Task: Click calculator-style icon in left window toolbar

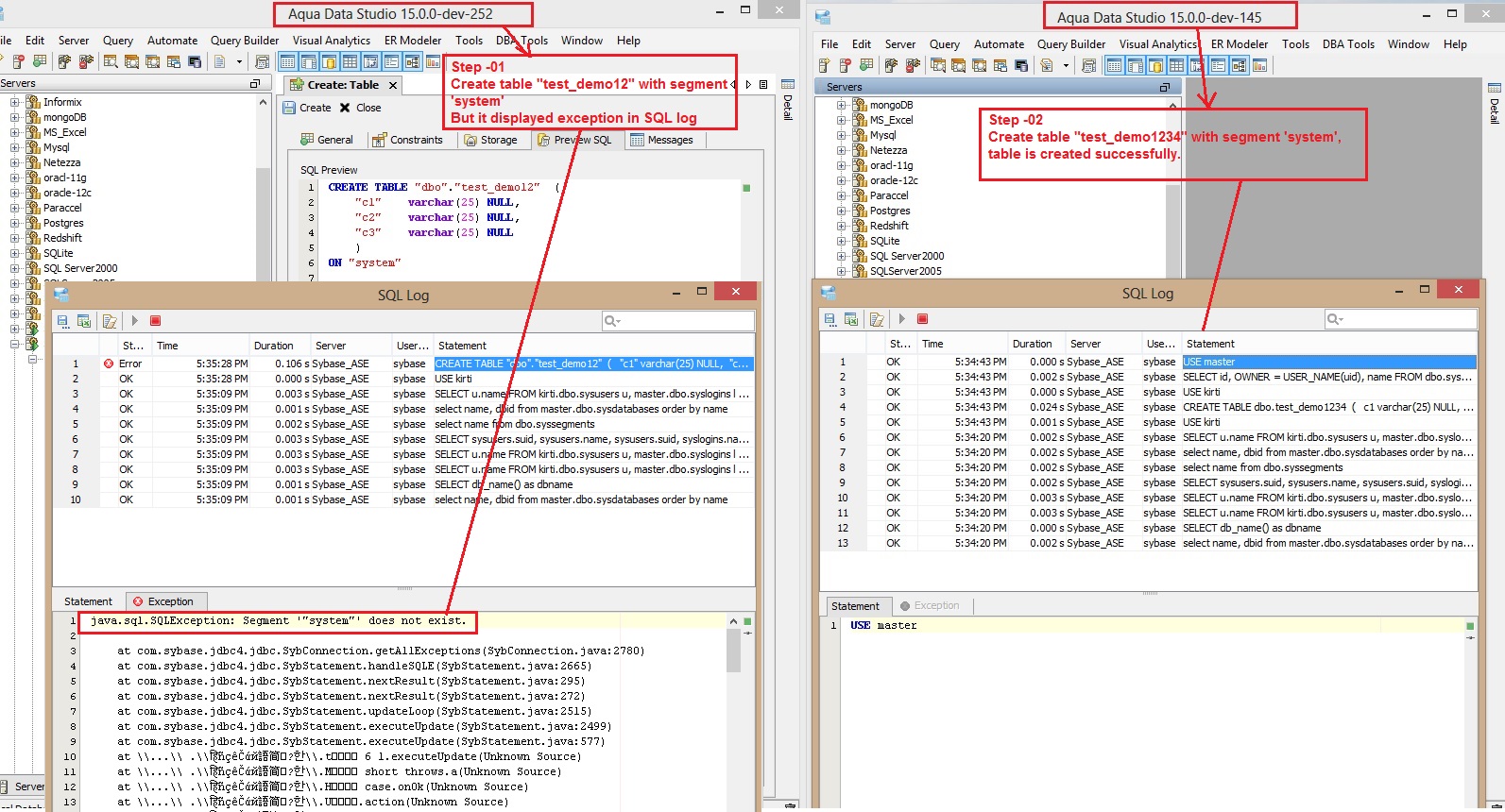Action: click(262, 61)
